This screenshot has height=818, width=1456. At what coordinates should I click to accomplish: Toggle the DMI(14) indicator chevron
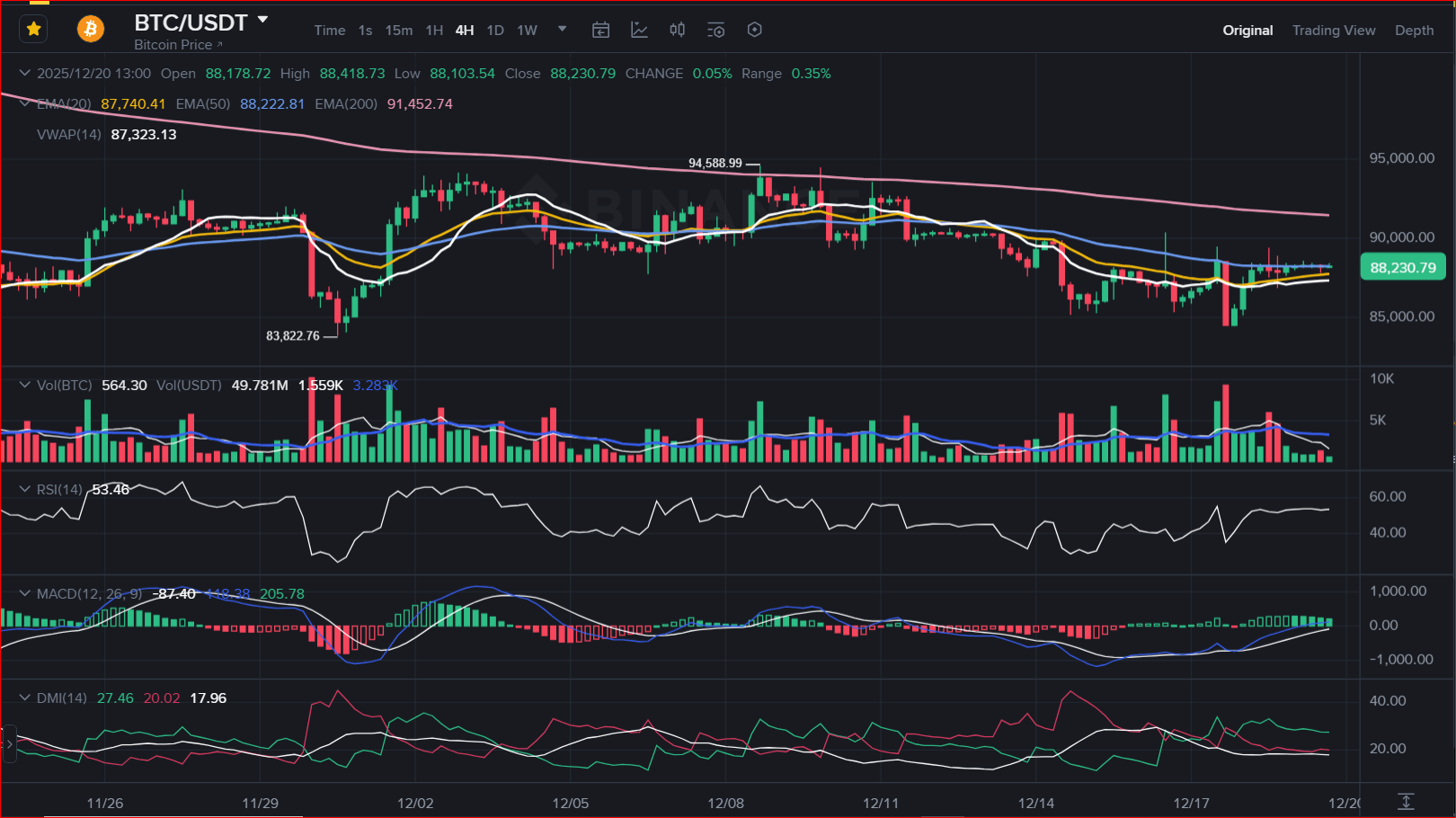click(24, 698)
